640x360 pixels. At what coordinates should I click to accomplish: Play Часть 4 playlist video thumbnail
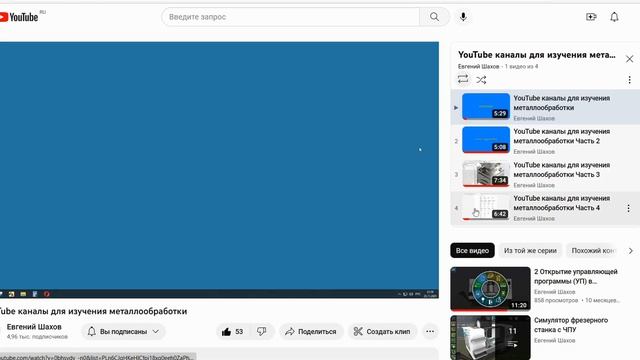point(486,207)
